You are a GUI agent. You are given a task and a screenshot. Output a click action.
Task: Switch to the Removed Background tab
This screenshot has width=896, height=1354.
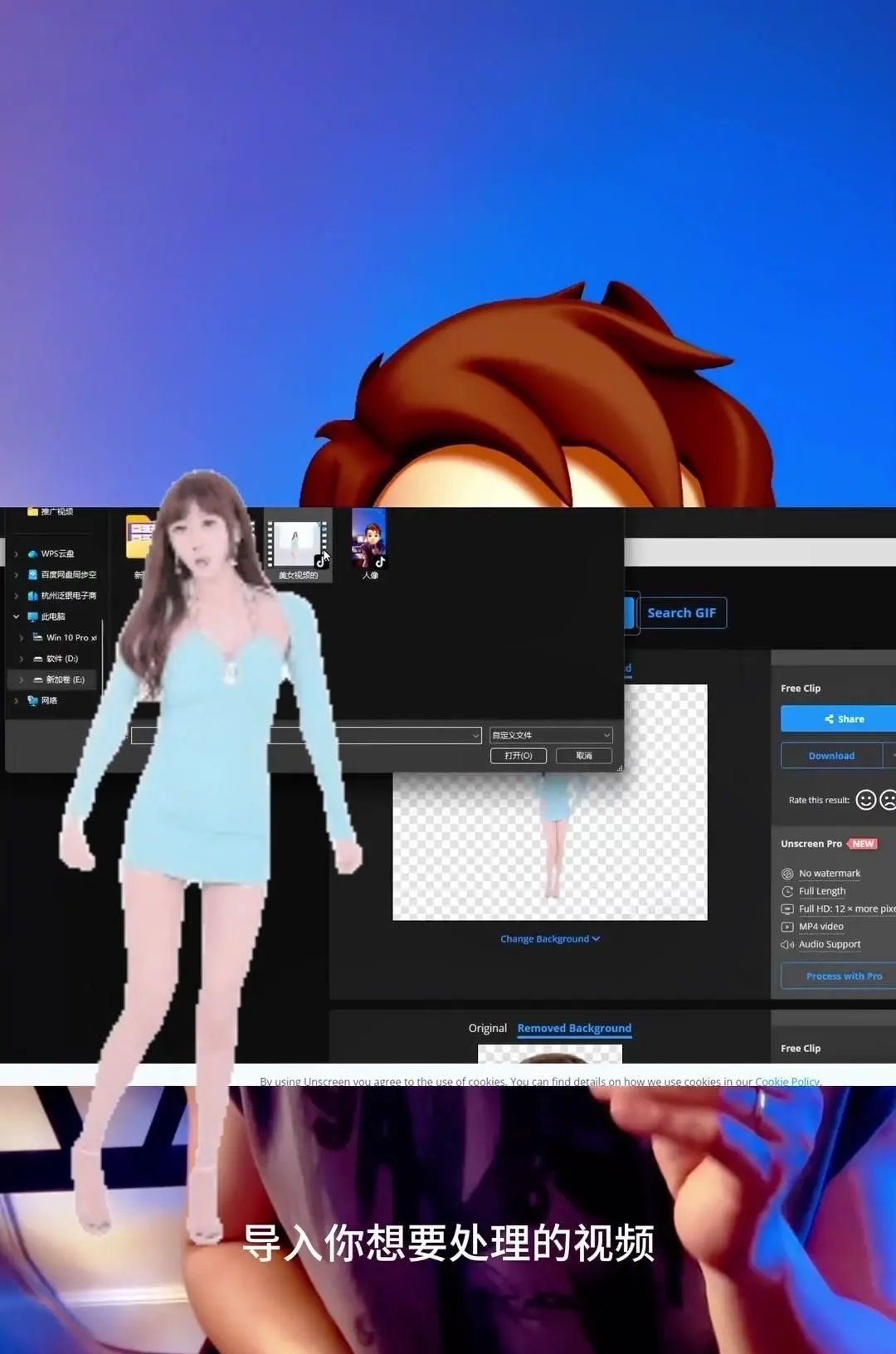coord(574,1028)
